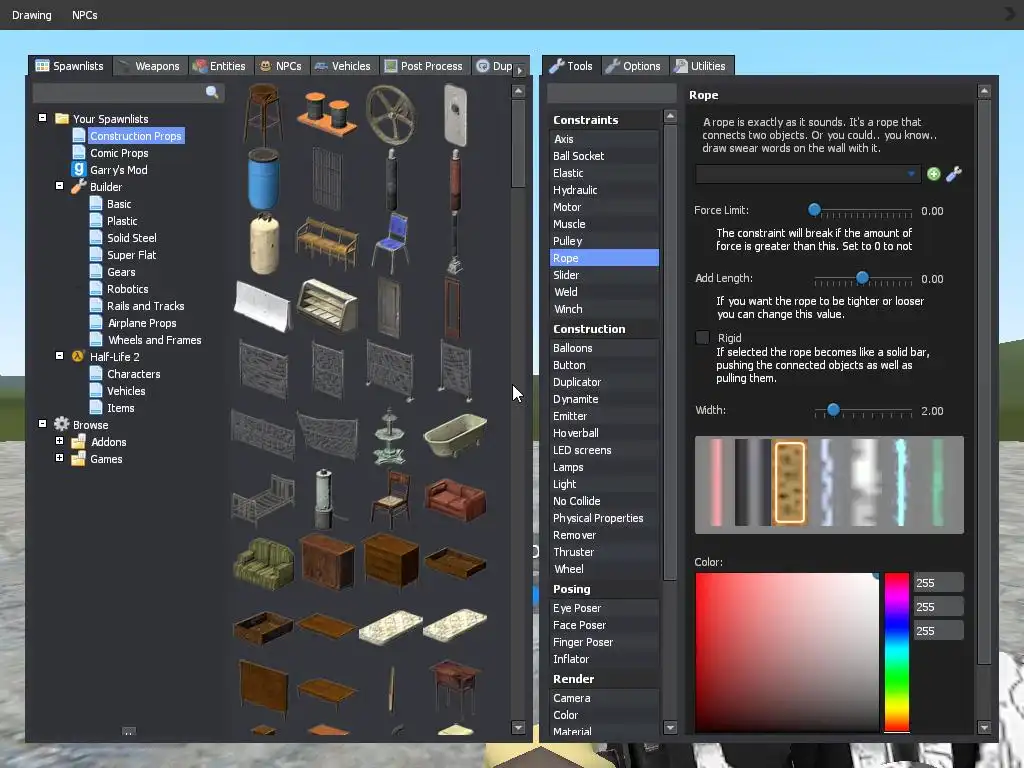Choose the Remover tool
1024x768 pixels.
pos(604,535)
